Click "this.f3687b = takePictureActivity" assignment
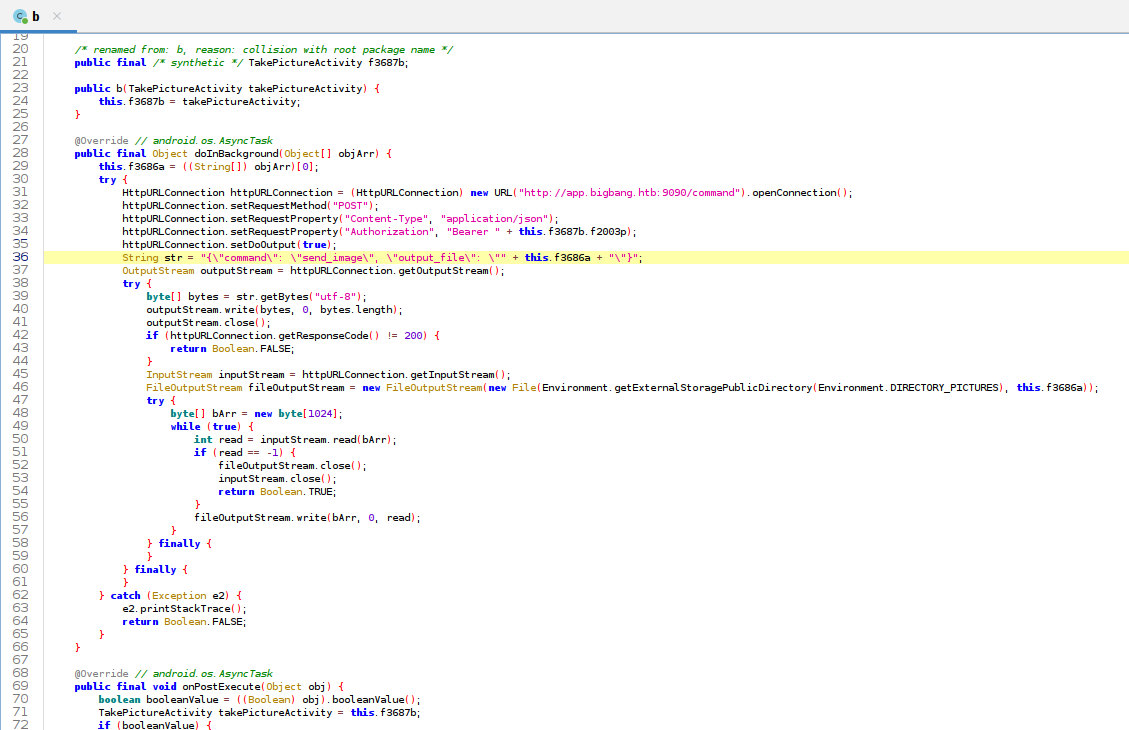 [x=199, y=102]
